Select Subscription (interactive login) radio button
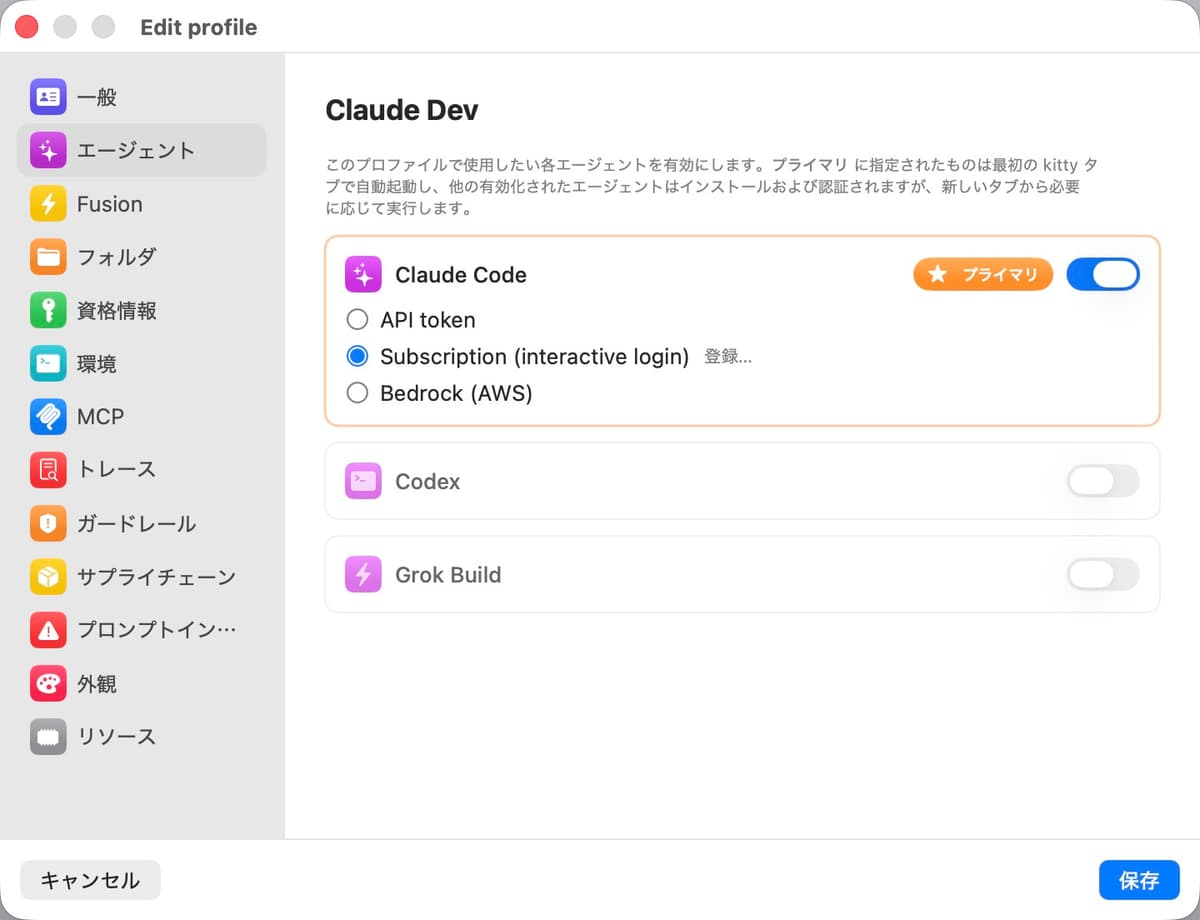Viewport: 1200px width, 920px height. point(357,356)
